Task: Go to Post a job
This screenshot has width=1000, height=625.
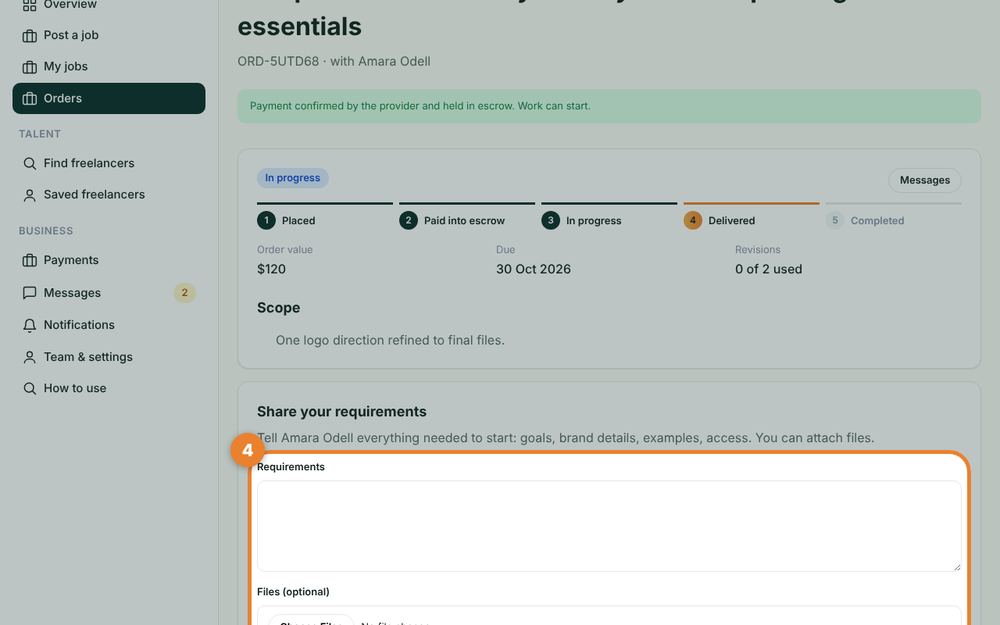Action: tap(109, 35)
